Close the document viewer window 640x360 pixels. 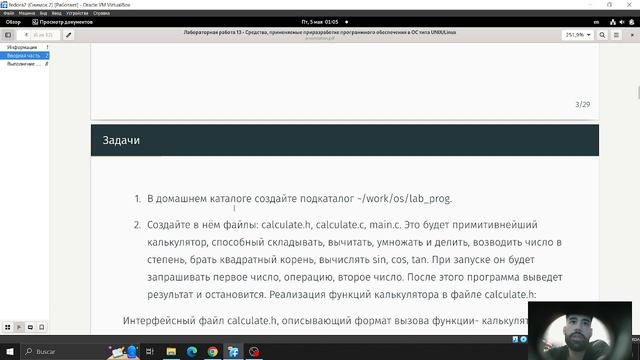[632, 35]
